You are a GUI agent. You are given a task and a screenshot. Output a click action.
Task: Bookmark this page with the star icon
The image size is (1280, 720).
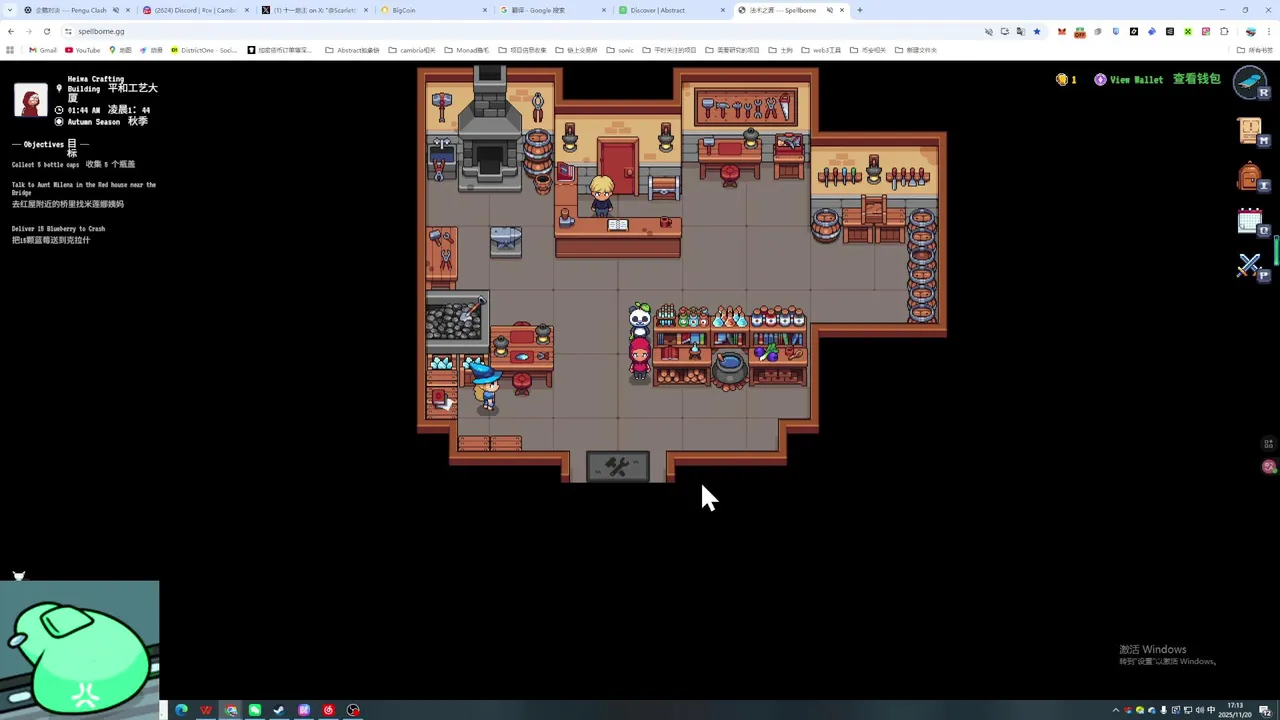click(1037, 31)
